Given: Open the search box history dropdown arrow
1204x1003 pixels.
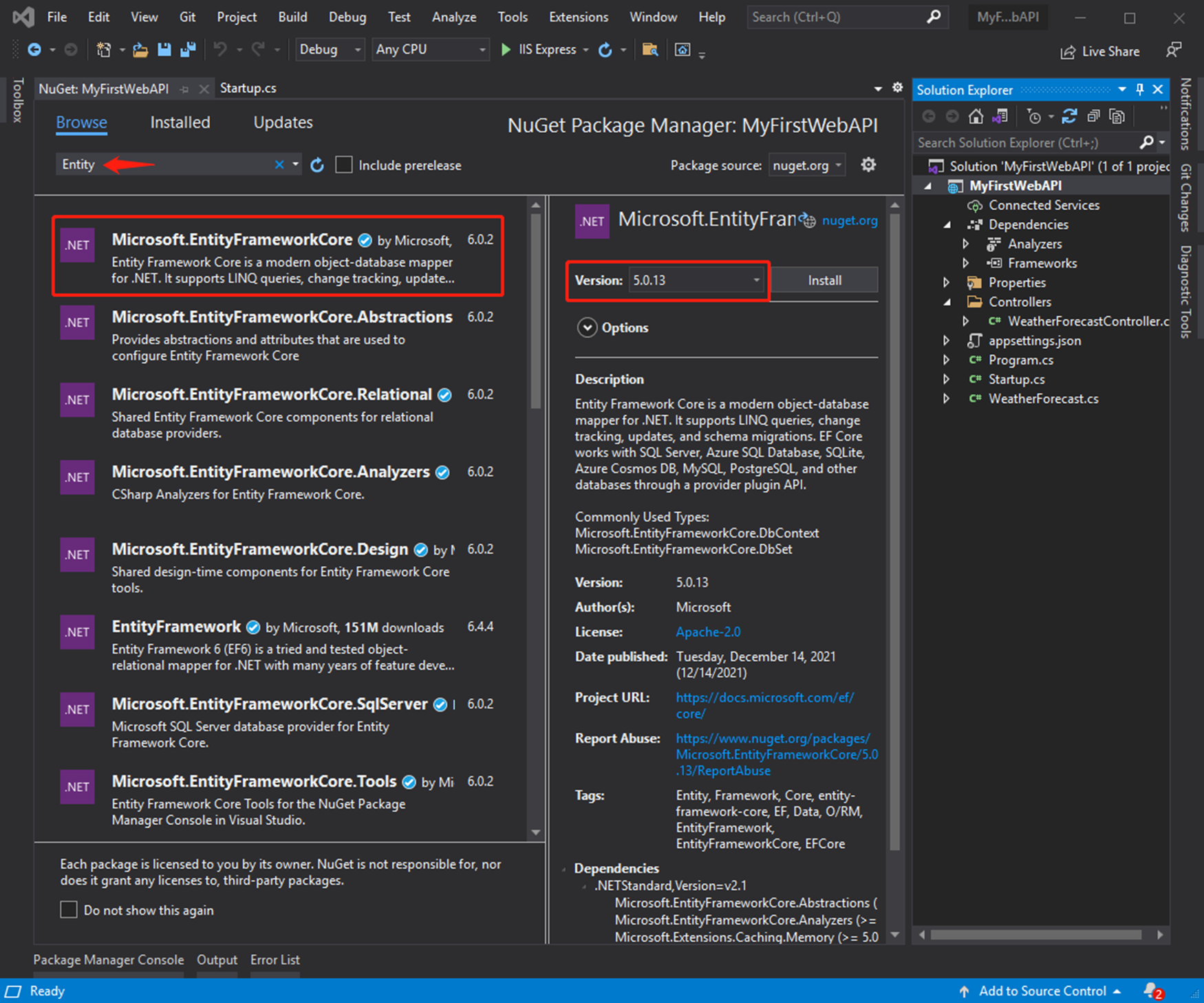Looking at the screenshot, I should click(x=295, y=164).
